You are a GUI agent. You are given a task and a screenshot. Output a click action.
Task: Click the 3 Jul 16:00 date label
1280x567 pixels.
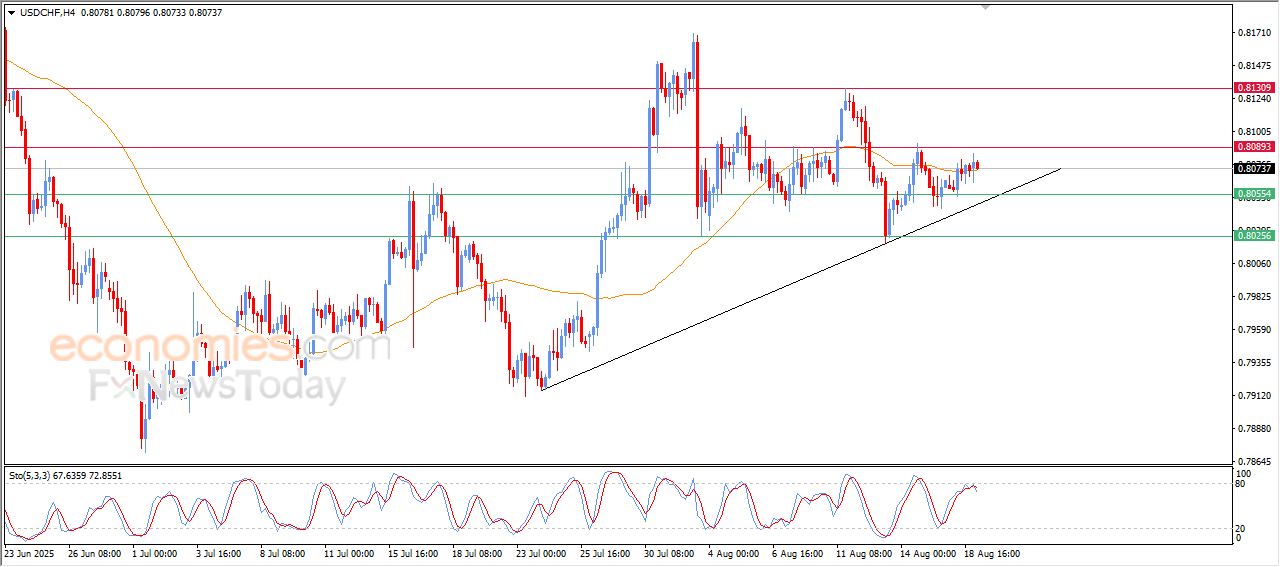[x=217, y=553]
